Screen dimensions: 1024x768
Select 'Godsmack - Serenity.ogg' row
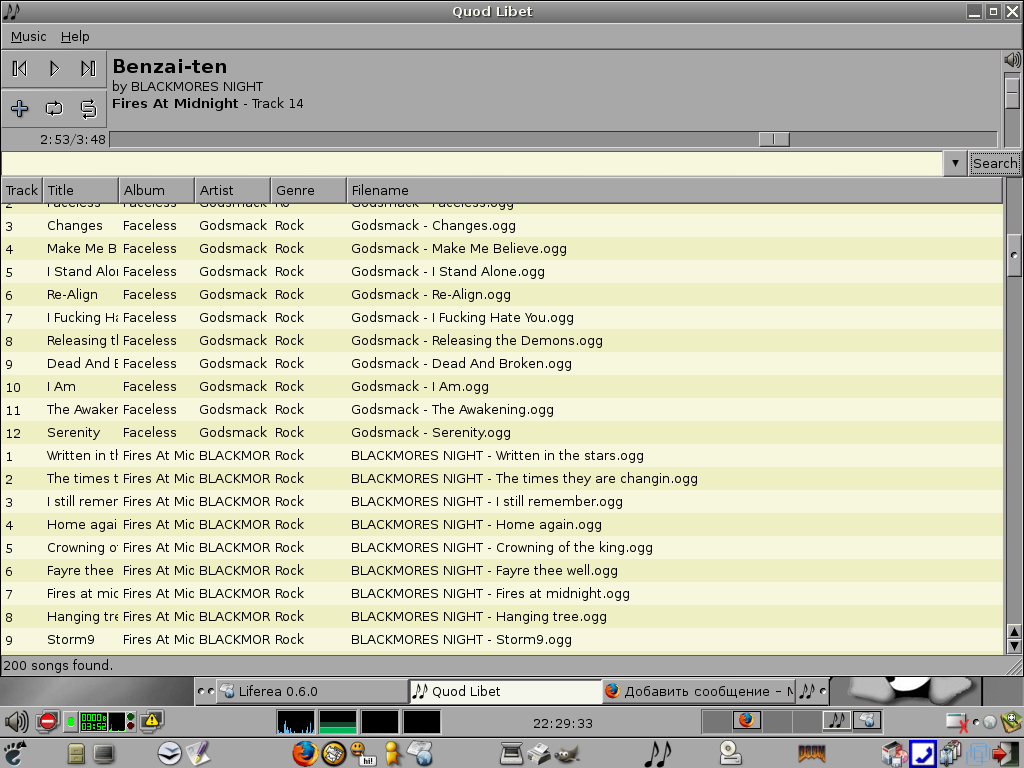click(x=502, y=432)
